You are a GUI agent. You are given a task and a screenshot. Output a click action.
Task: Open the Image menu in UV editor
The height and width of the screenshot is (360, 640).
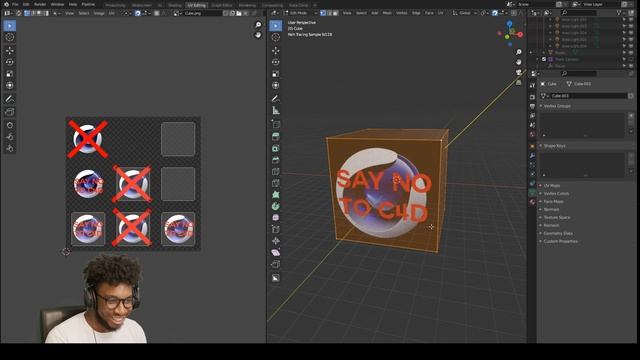pyautogui.click(x=99, y=13)
